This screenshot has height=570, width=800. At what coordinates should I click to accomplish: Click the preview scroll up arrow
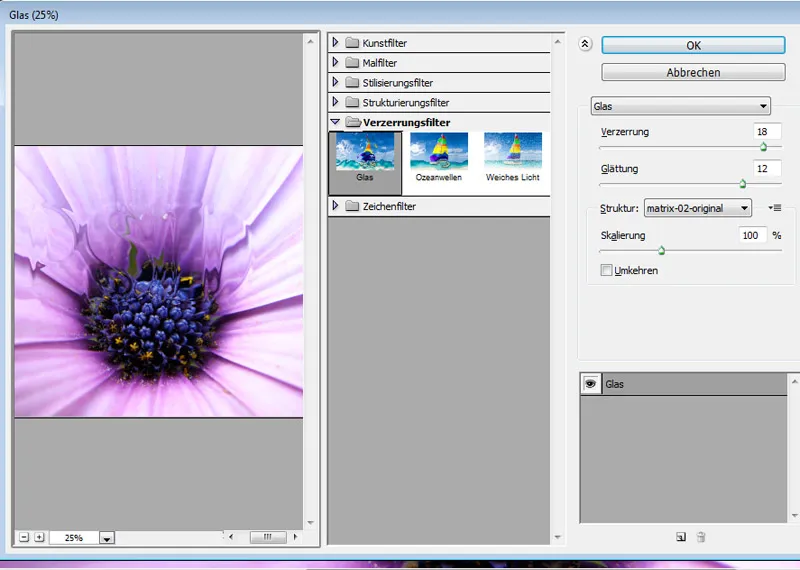point(311,41)
